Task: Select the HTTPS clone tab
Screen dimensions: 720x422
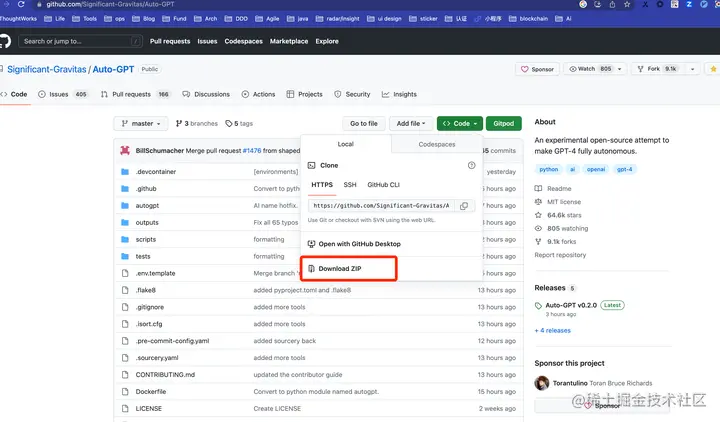Action: (x=322, y=185)
